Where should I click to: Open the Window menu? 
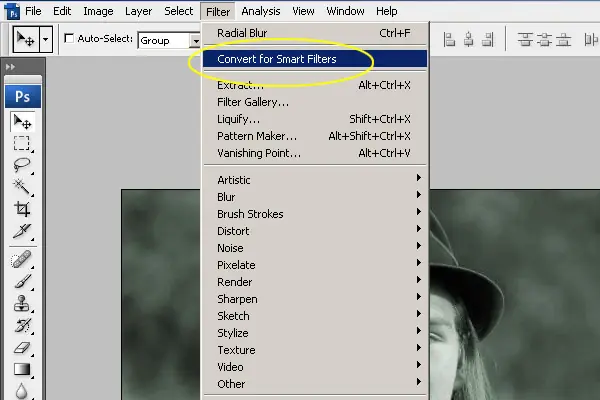tap(345, 11)
